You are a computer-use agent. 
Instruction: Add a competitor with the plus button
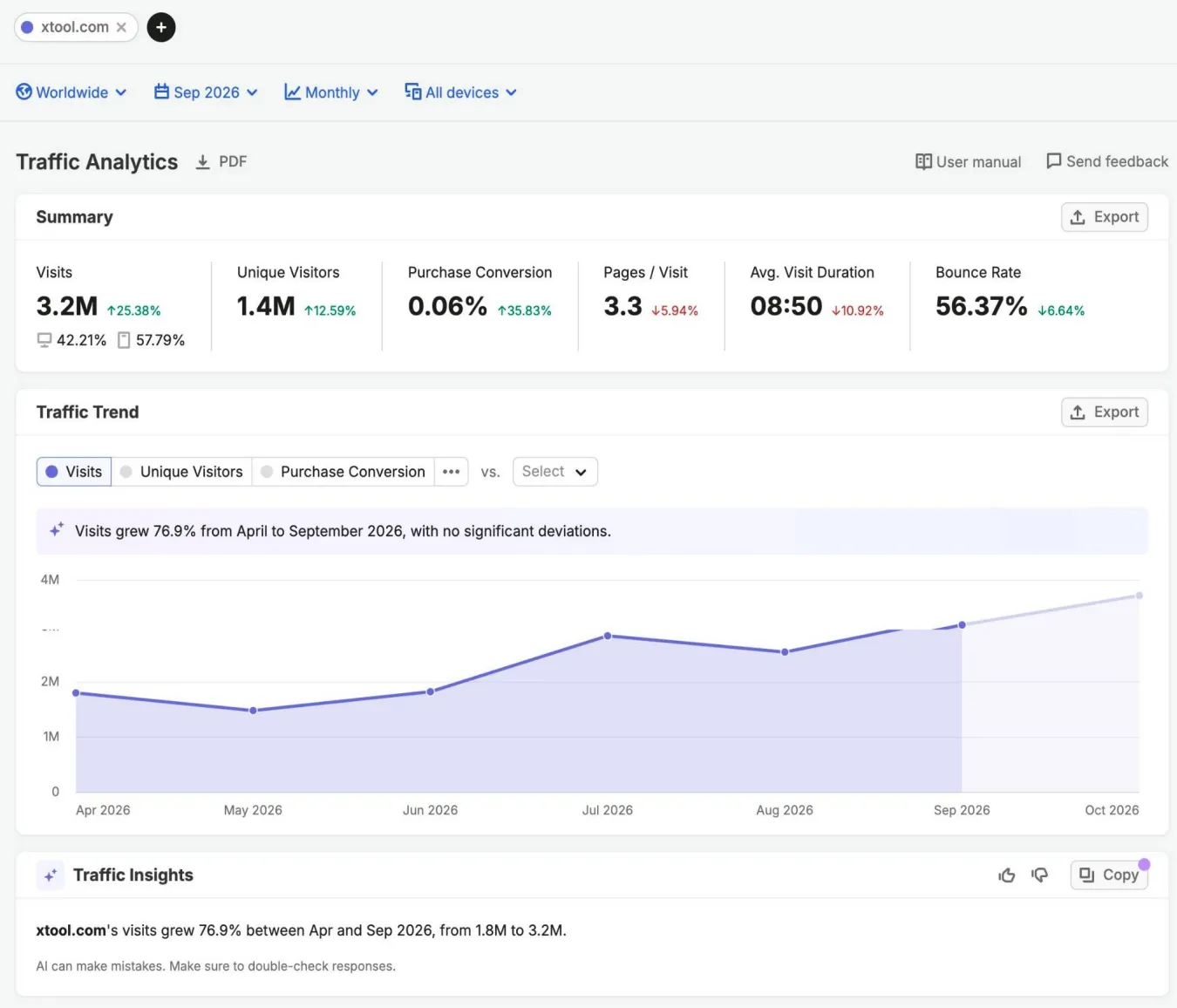[161, 27]
